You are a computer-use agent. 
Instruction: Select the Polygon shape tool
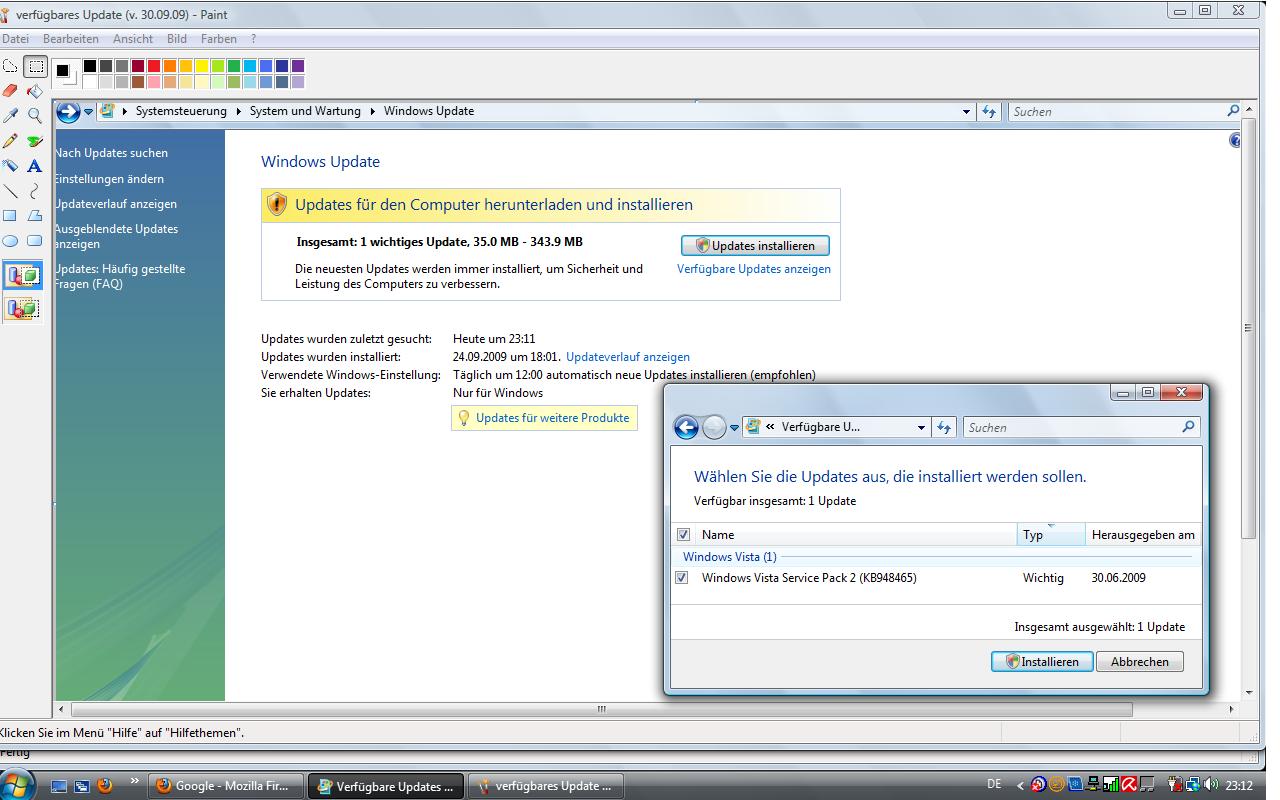pos(35,216)
